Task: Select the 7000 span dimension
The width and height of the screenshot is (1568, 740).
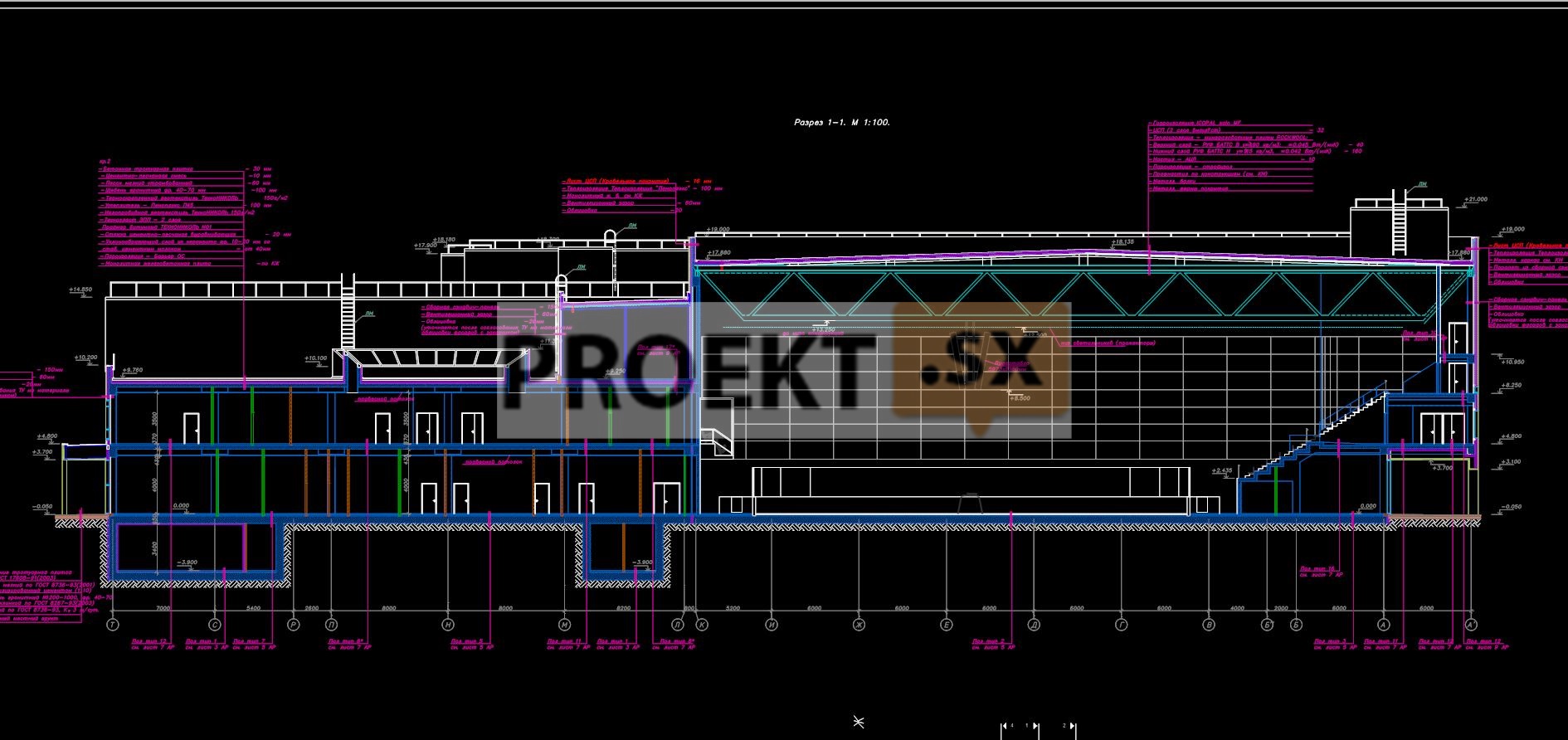Action: [163, 608]
